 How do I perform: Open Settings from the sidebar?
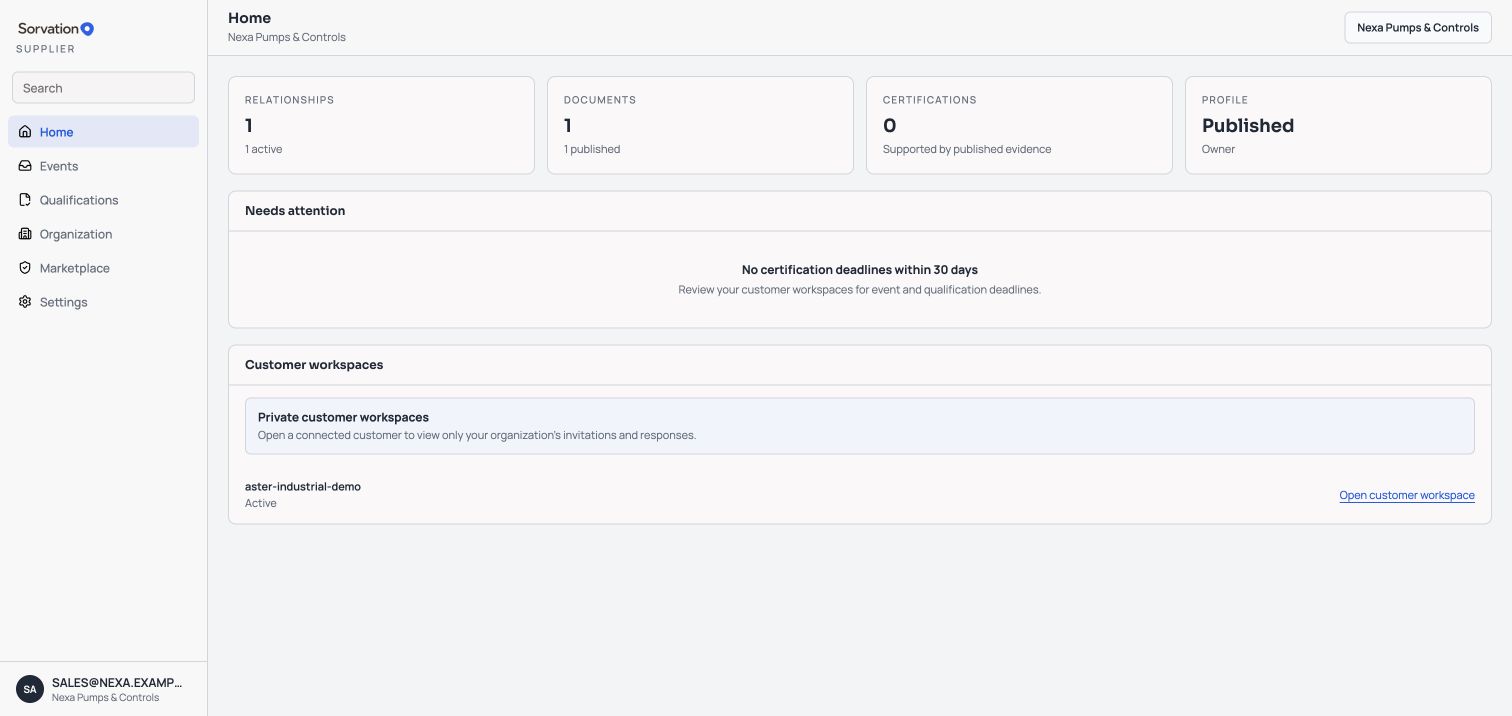tap(104, 302)
